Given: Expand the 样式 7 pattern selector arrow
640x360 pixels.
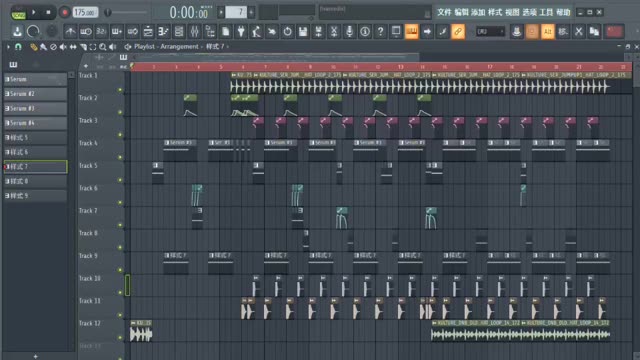Looking at the screenshot, I should point(227,47).
